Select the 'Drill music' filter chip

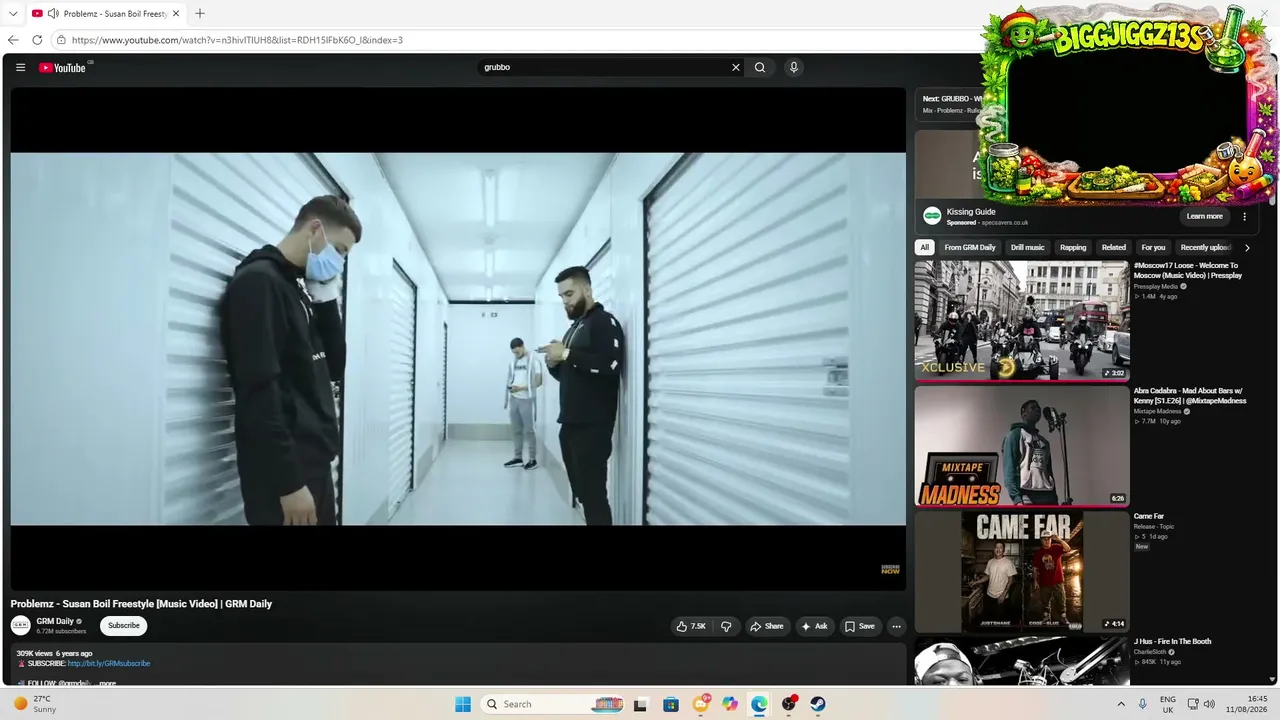tap(1027, 247)
